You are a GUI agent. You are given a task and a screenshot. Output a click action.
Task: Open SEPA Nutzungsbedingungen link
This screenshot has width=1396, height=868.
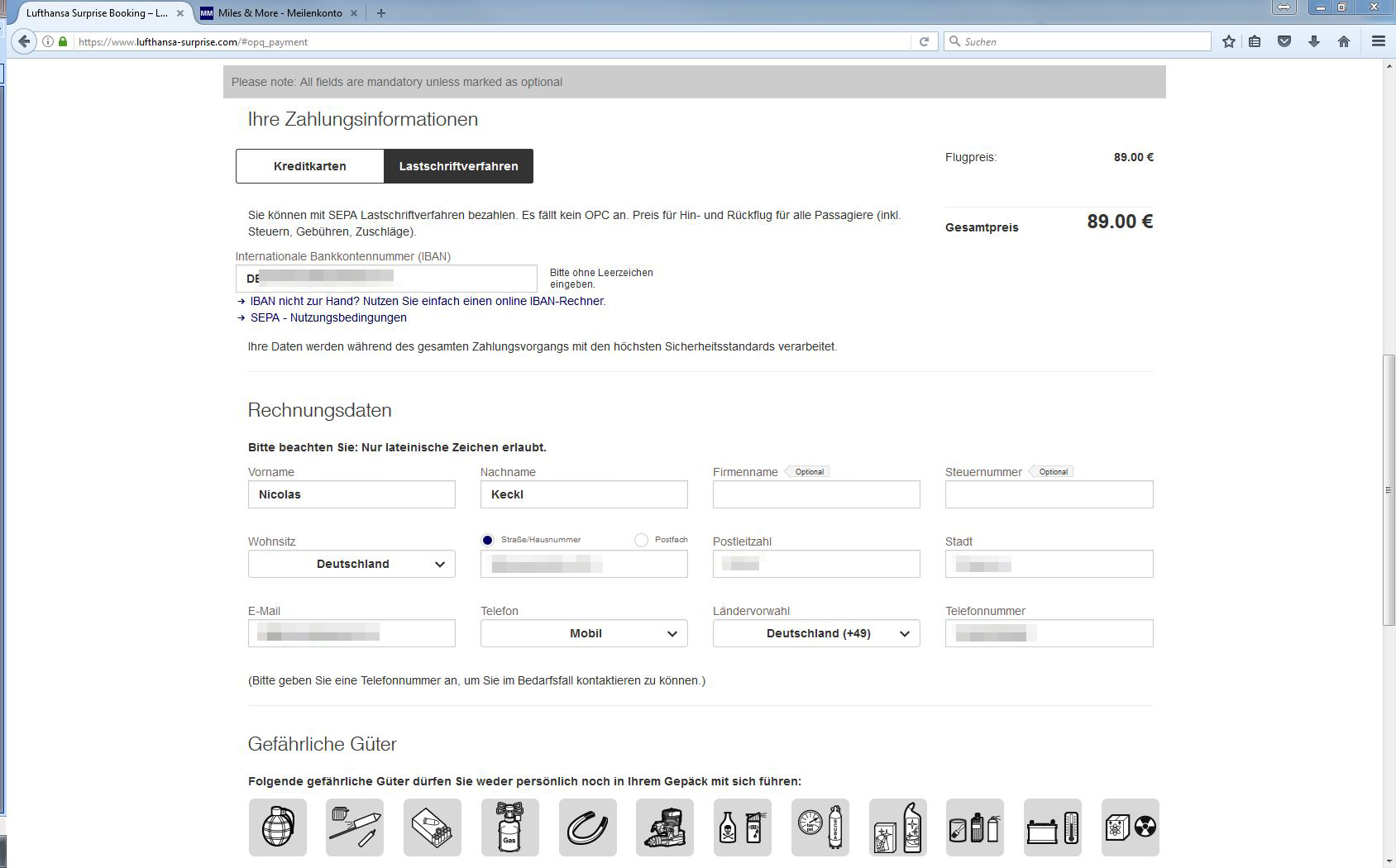pyautogui.click(x=328, y=317)
